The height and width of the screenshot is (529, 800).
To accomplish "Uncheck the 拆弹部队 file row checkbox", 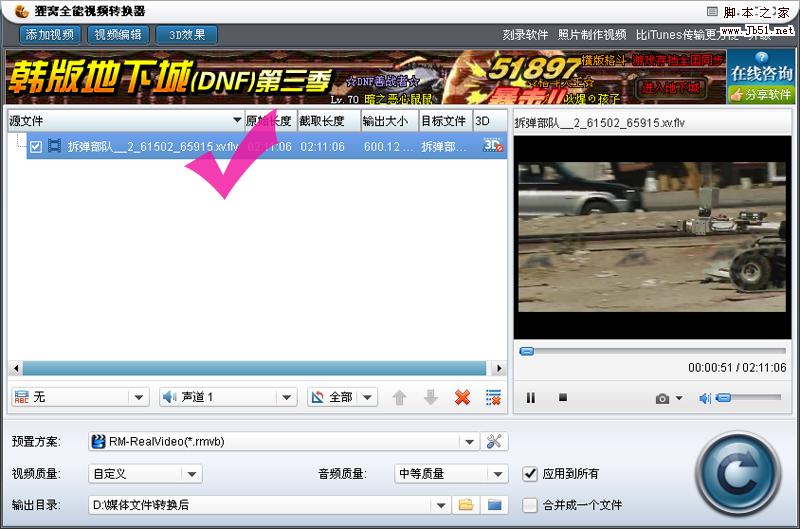I will (36, 146).
